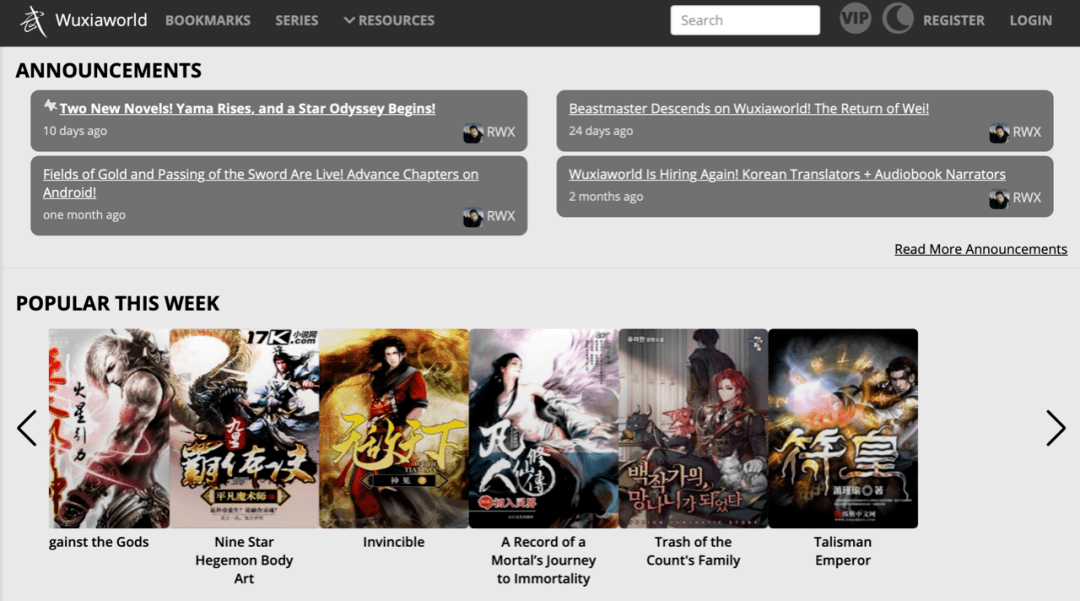This screenshot has height=601, width=1080.
Task: Open the Bookmarks menu item
Action: (x=207, y=21)
